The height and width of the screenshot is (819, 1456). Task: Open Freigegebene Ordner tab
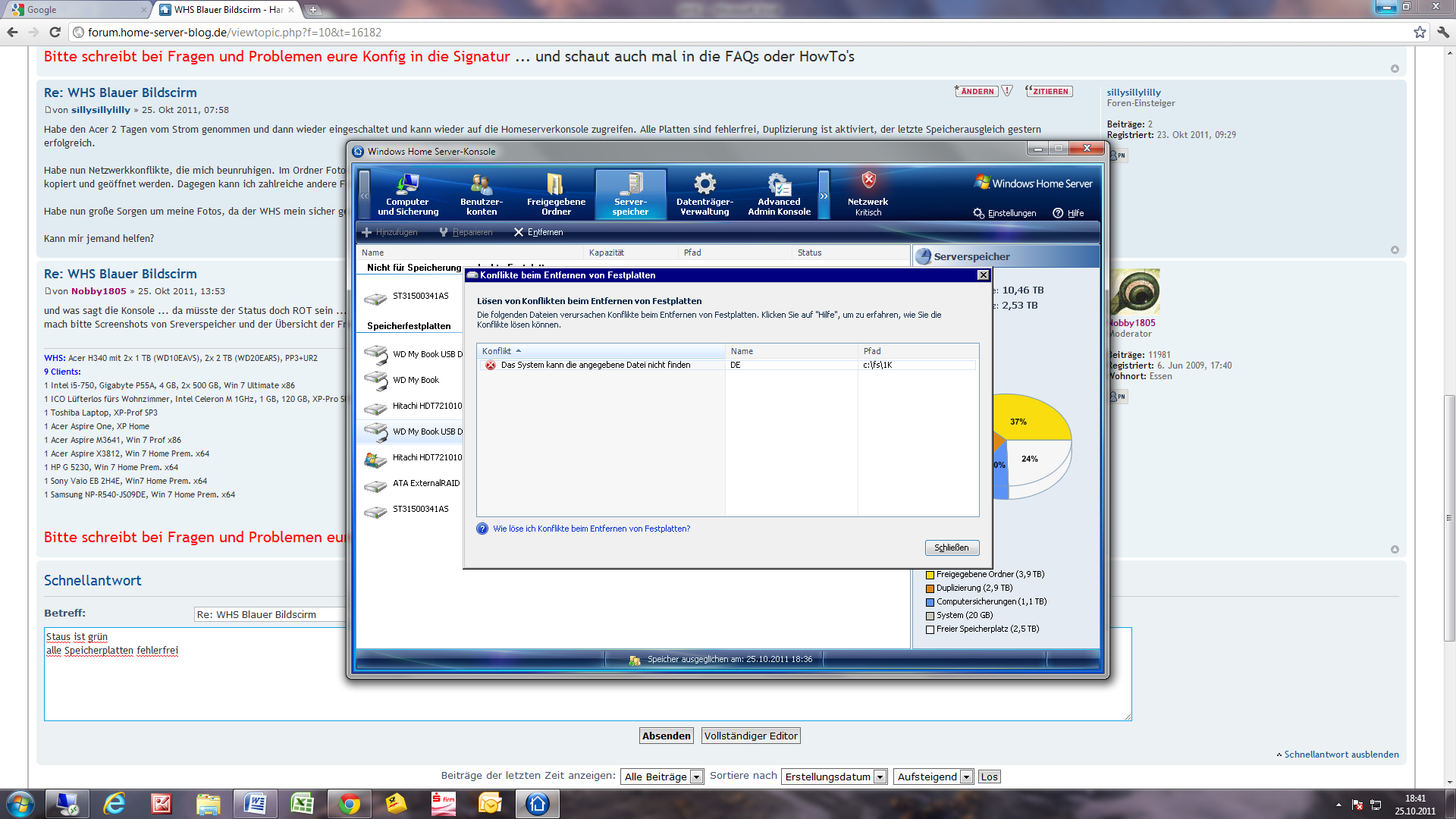(x=556, y=194)
